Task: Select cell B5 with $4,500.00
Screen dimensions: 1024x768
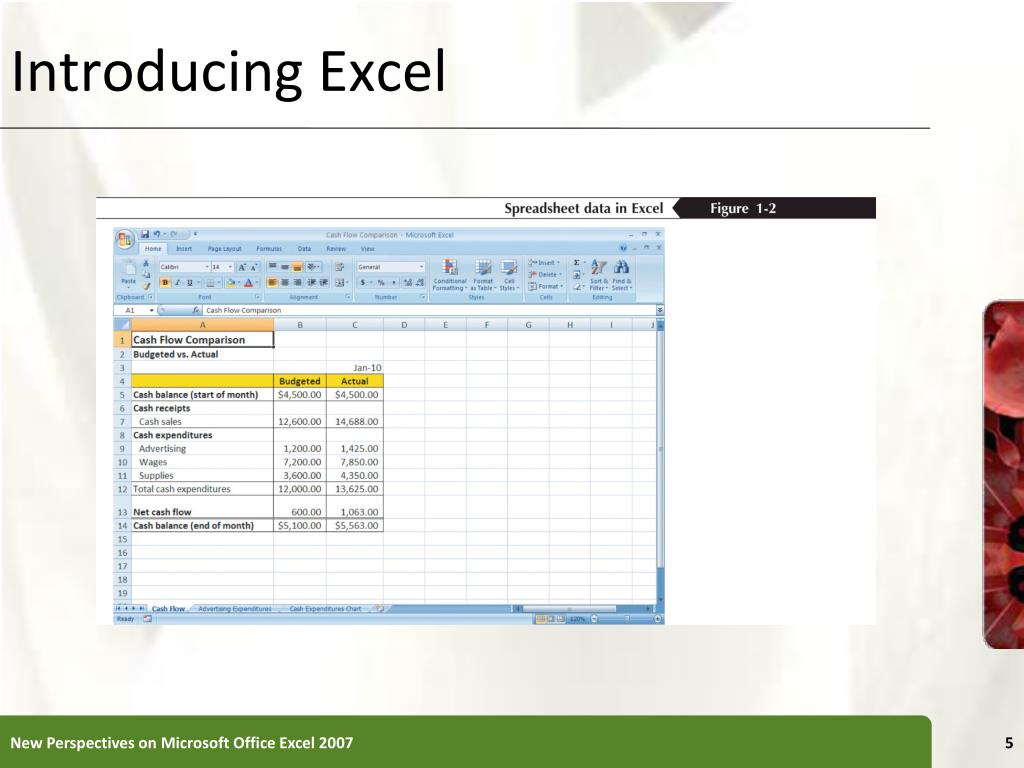Action: (x=300, y=394)
